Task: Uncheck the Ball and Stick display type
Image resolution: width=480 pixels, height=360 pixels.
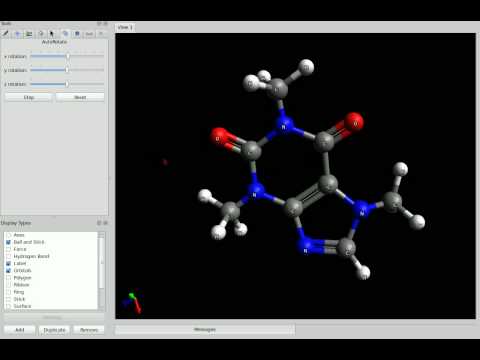Action: 8,242
